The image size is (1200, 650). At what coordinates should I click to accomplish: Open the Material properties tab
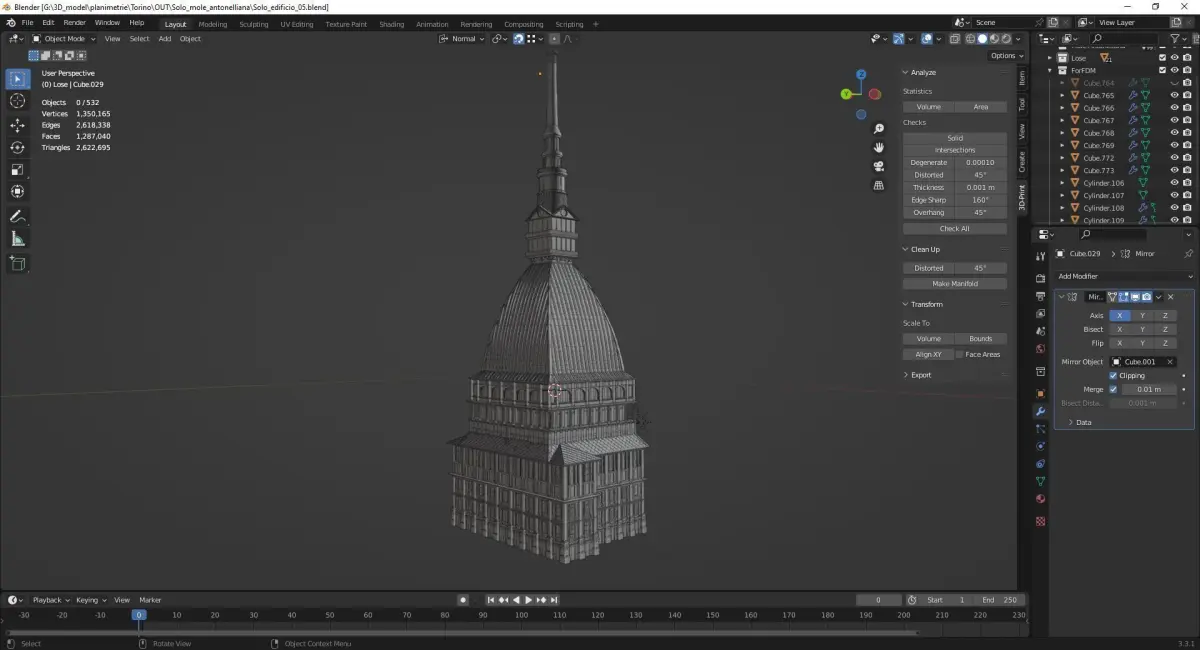point(1040,498)
